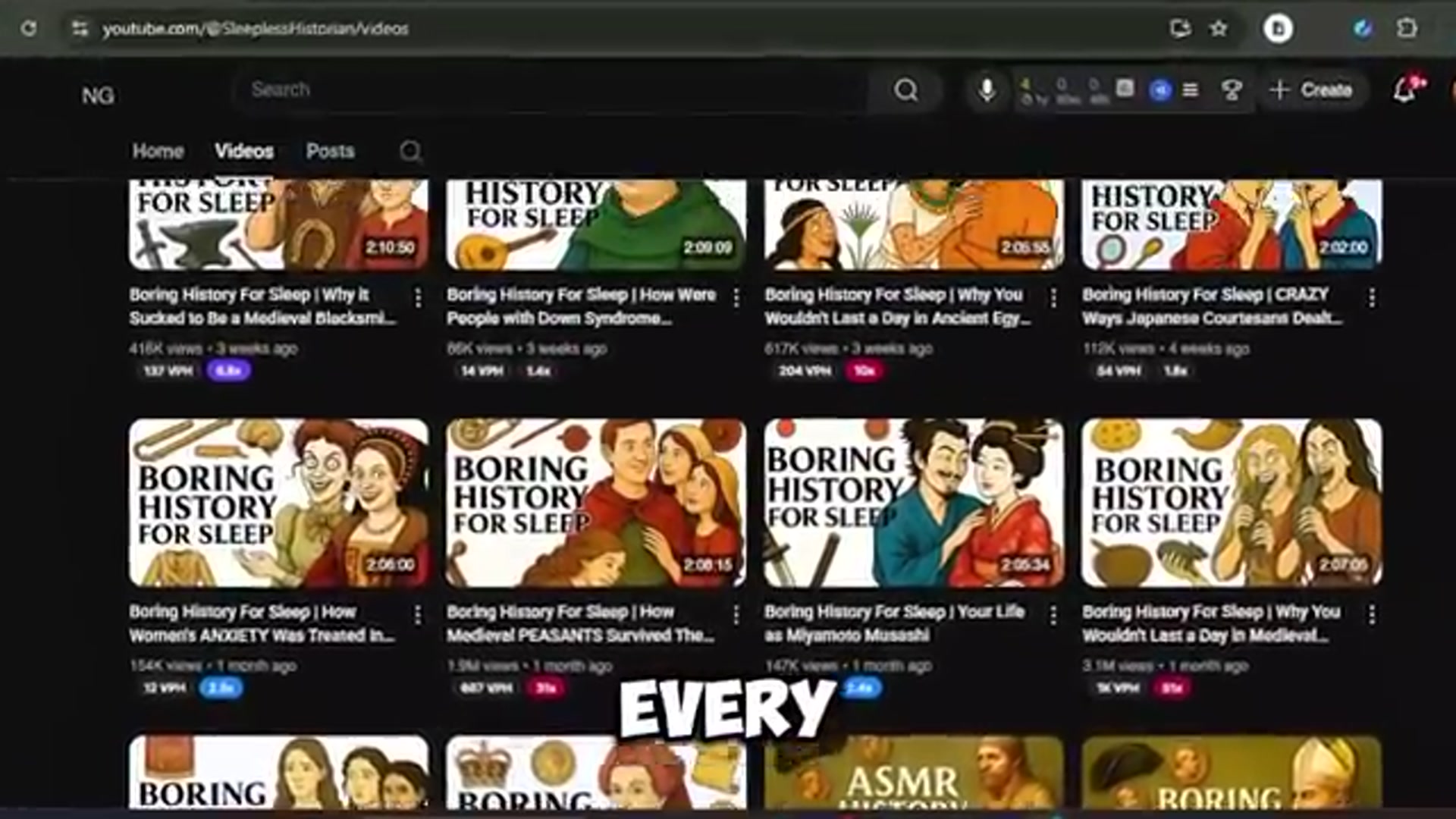
Task: Open more options for Ancient Egypt video
Action: point(1053,297)
